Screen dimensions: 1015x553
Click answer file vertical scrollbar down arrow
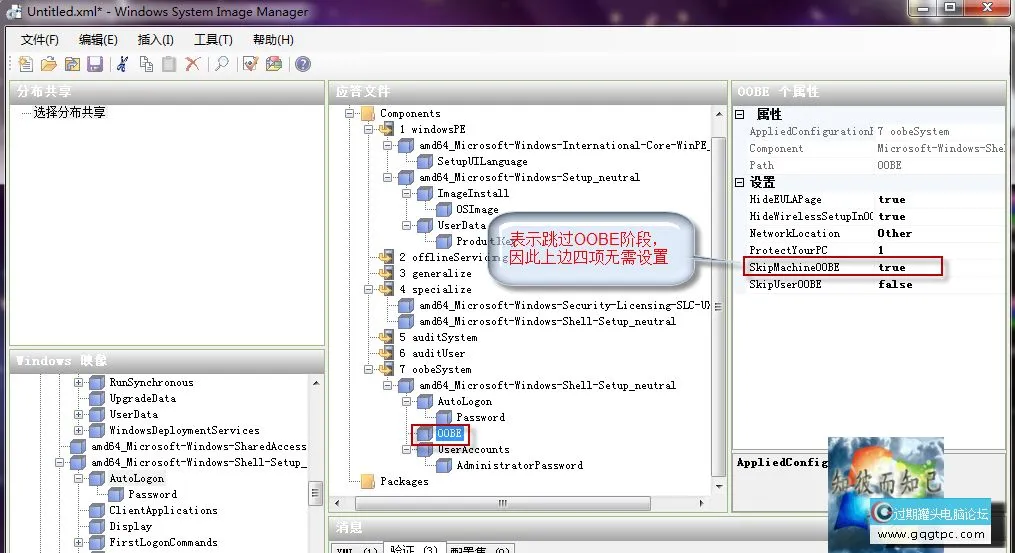[x=719, y=486]
